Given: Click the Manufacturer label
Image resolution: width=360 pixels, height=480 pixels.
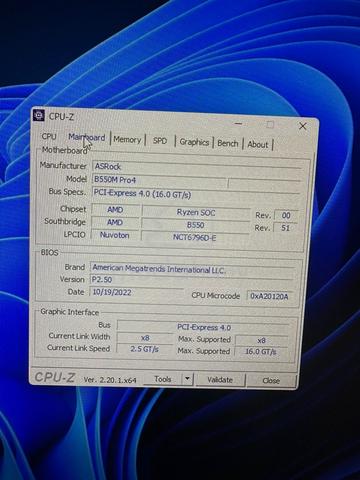Looking at the screenshot, I should [63, 165].
